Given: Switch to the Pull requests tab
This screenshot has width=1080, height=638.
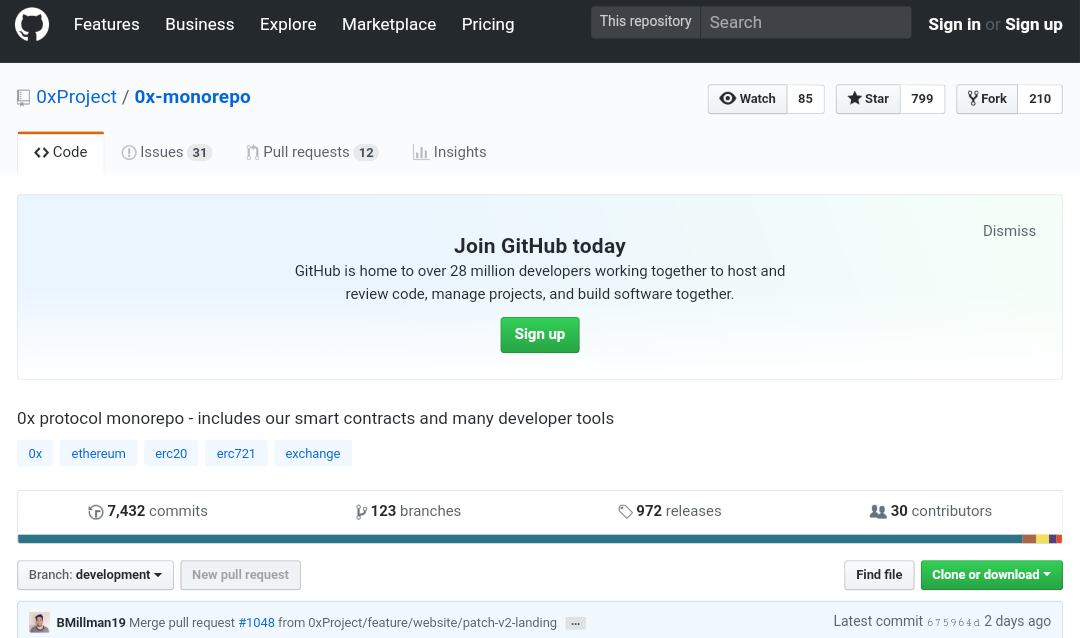Looking at the screenshot, I should [312, 152].
